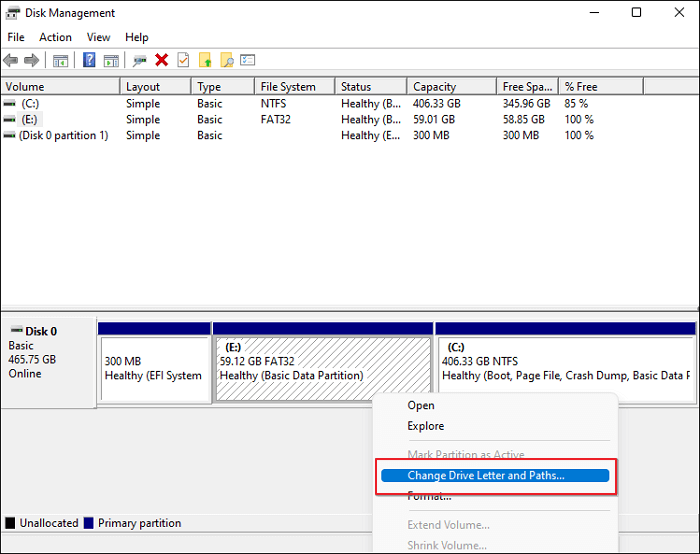This screenshot has width=700, height=554.
Task: Click the red X Delete icon
Action: click(162, 60)
